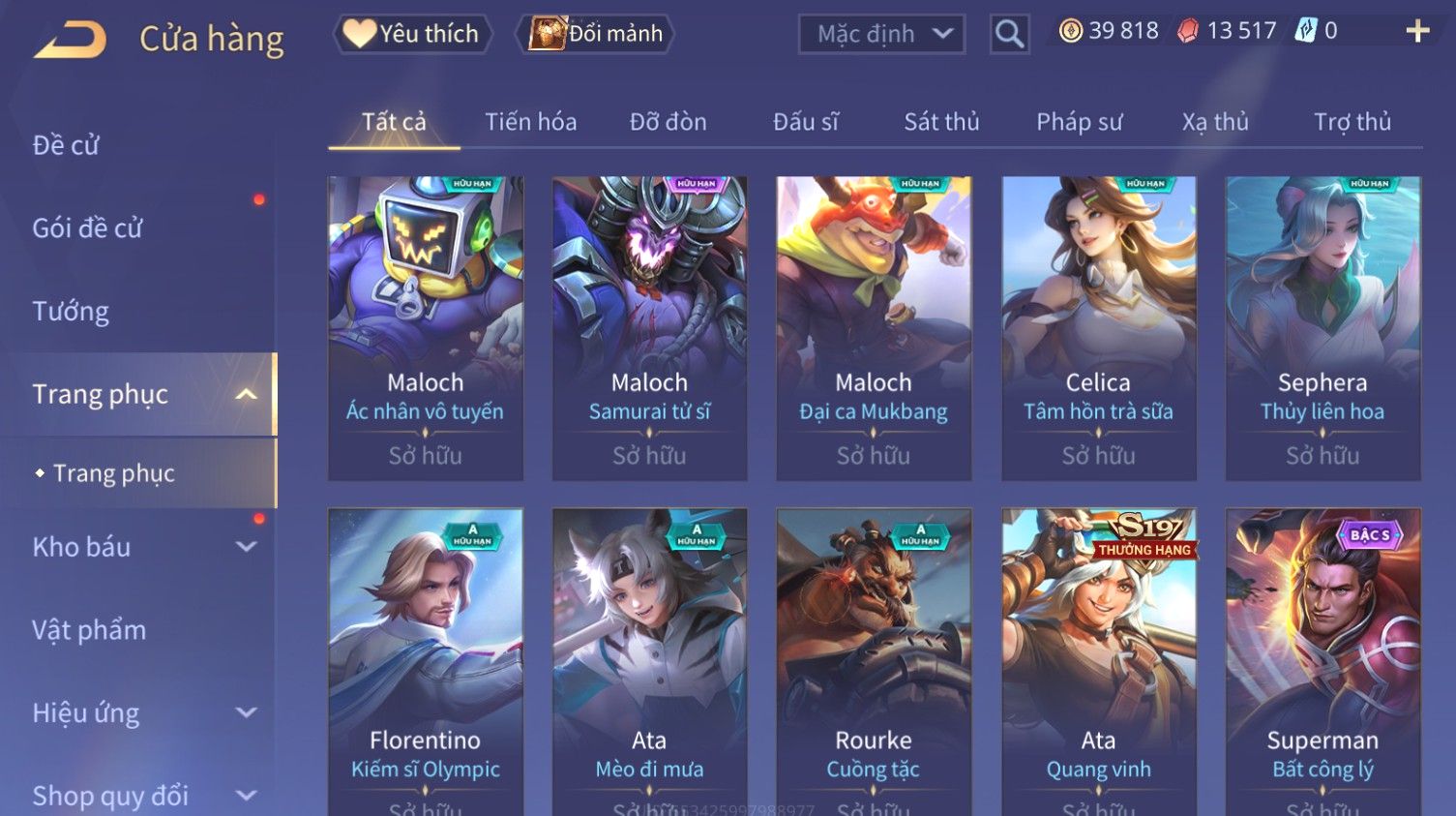Open Yêu thích heart favorites

(413, 34)
